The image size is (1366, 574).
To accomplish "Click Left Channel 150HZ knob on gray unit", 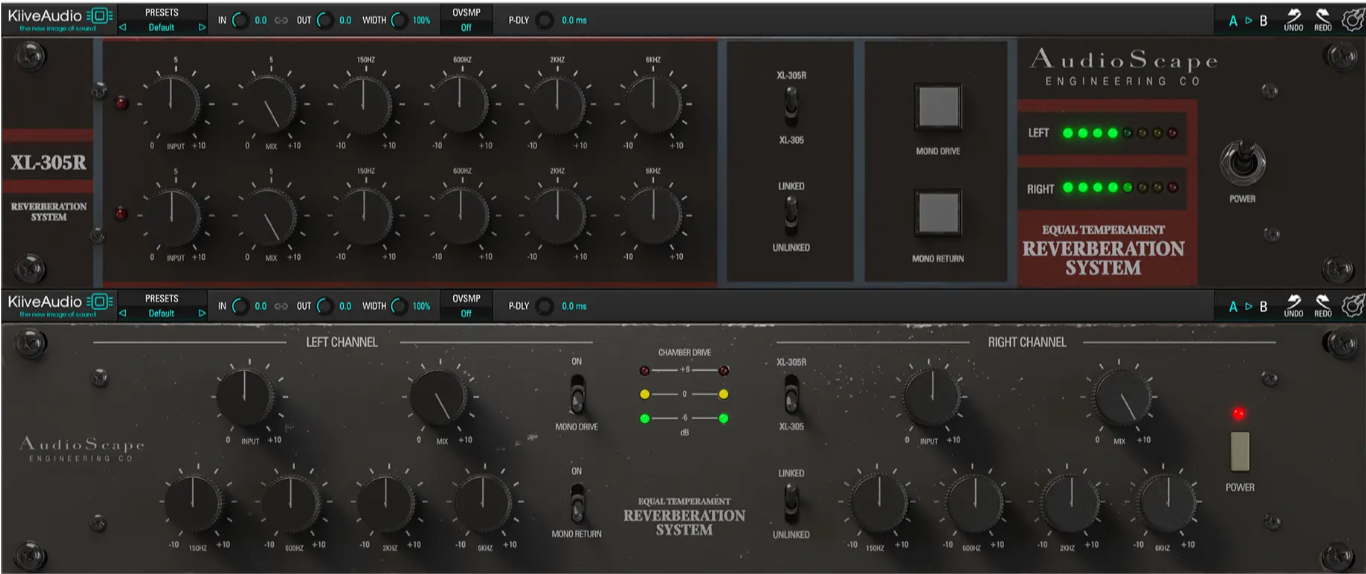I will [195, 503].
